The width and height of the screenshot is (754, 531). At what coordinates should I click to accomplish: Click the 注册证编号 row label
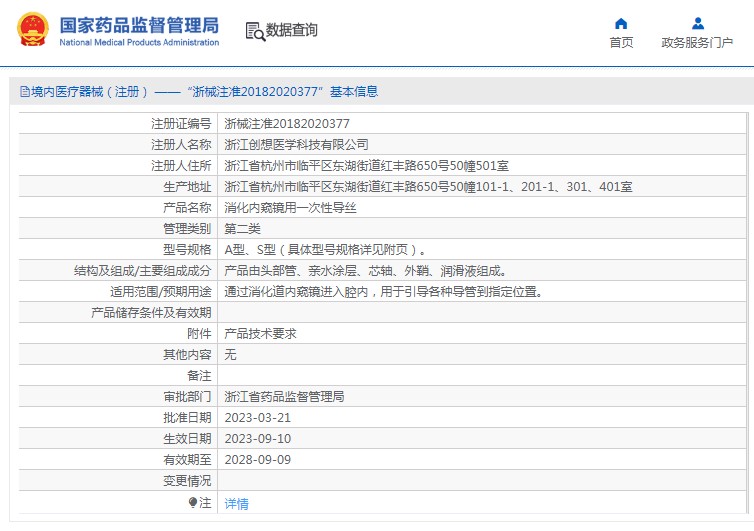click(181, 124)
